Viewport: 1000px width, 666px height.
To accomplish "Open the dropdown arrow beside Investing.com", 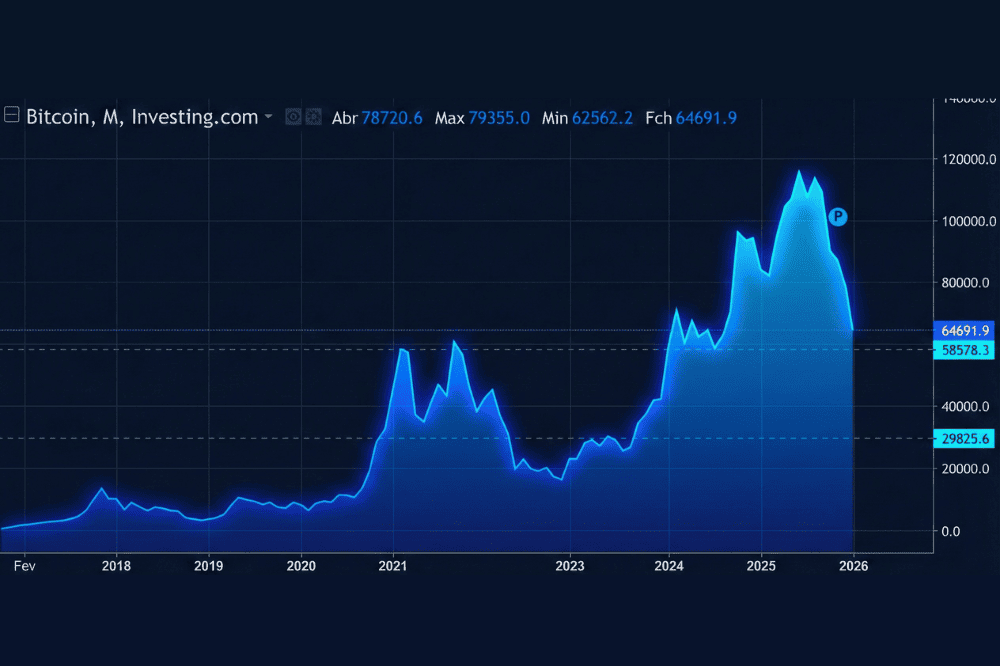I will pyautogui.click(x=268, y=118).
